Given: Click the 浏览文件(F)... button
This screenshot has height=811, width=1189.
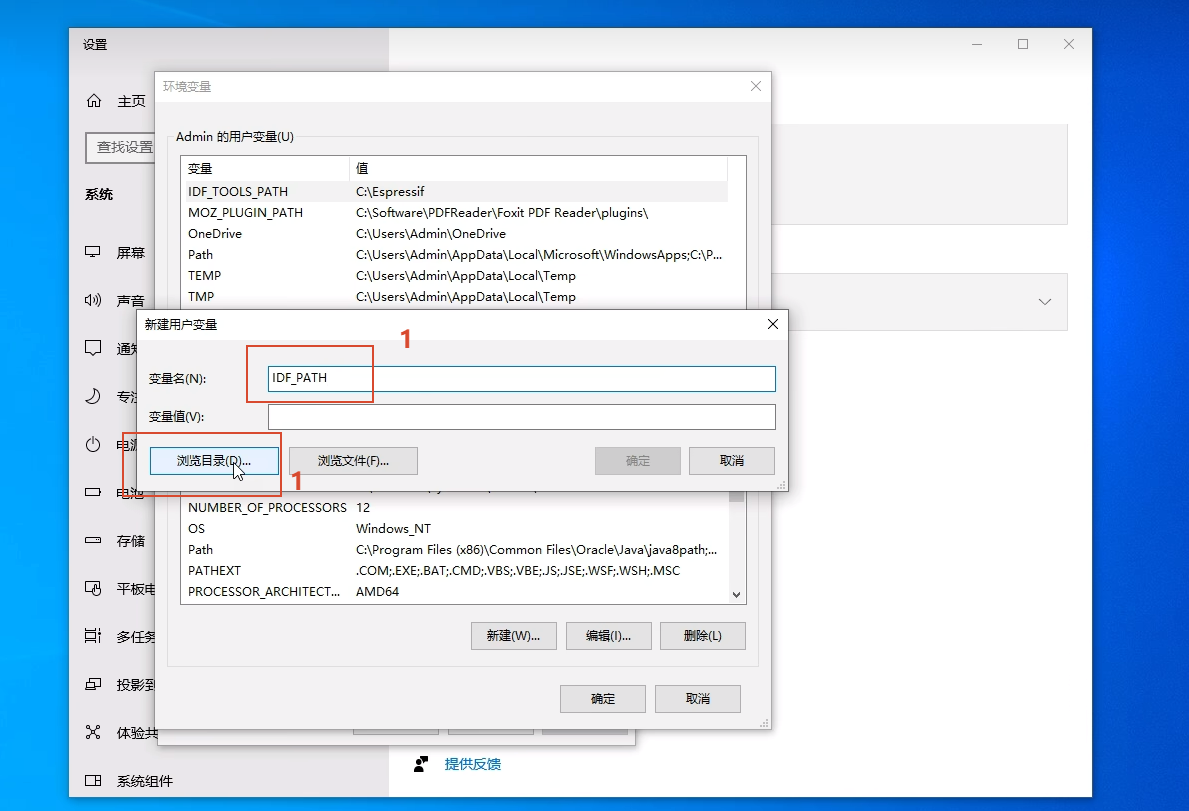Looking at the screenshot, I should (x=353, y=461).
